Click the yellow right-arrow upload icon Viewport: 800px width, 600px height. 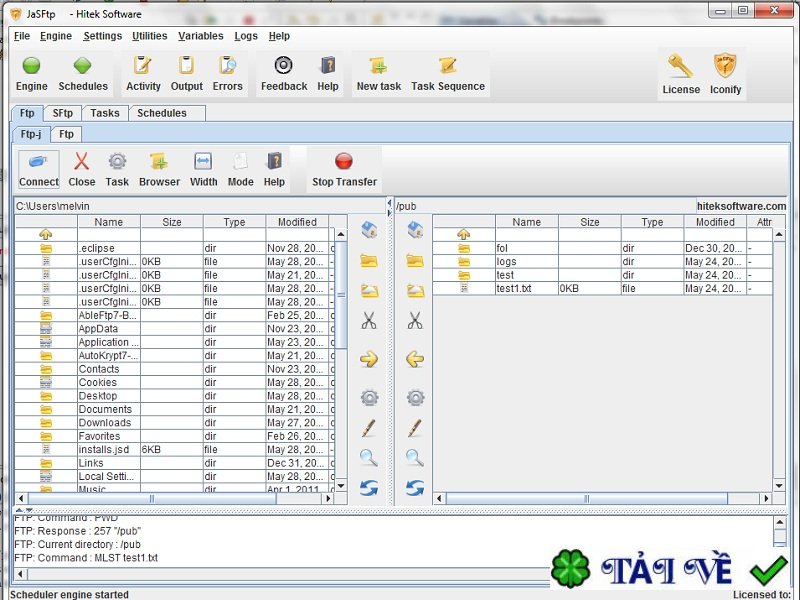pyautogui.click(x=369, y=359)
